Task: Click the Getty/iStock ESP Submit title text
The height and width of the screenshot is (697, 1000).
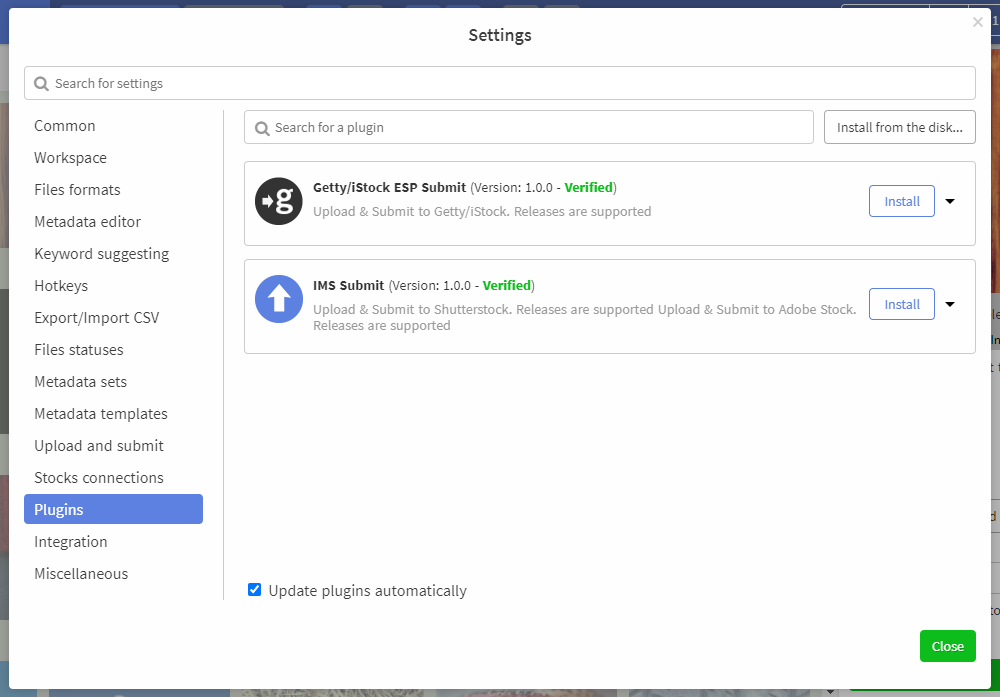Action: click(x=389, y=187)
